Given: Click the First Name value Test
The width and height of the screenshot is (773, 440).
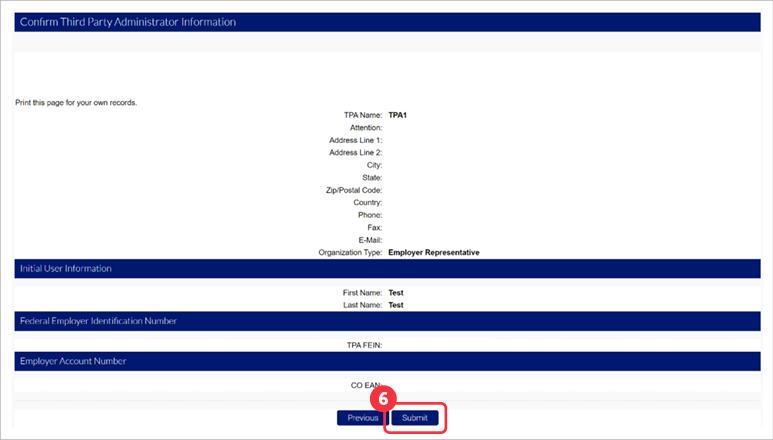Looking at the screenshot, I should [x=395, y=293].
